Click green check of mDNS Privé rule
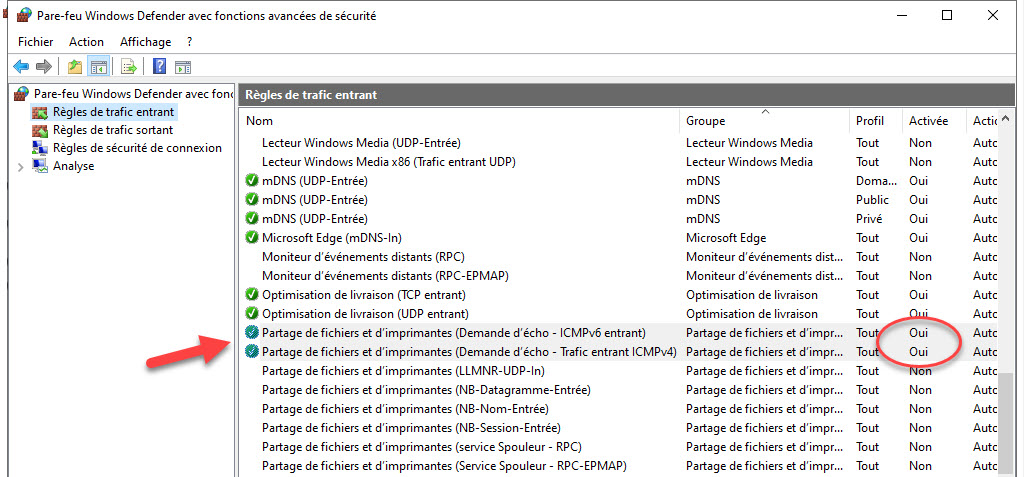This screenshot has height=477, width=1024. point(251,218)
